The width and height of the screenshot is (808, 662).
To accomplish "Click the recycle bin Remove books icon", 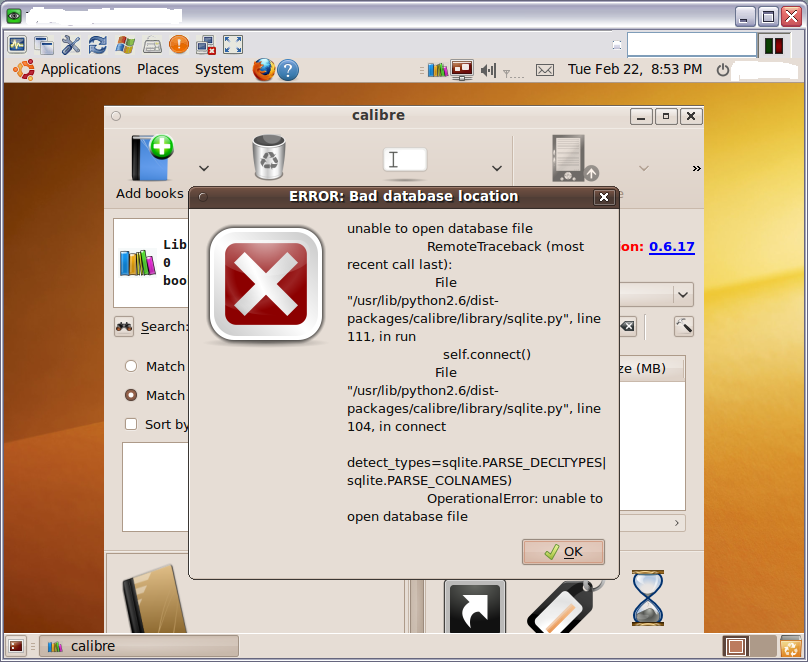I will coord(268,157).
